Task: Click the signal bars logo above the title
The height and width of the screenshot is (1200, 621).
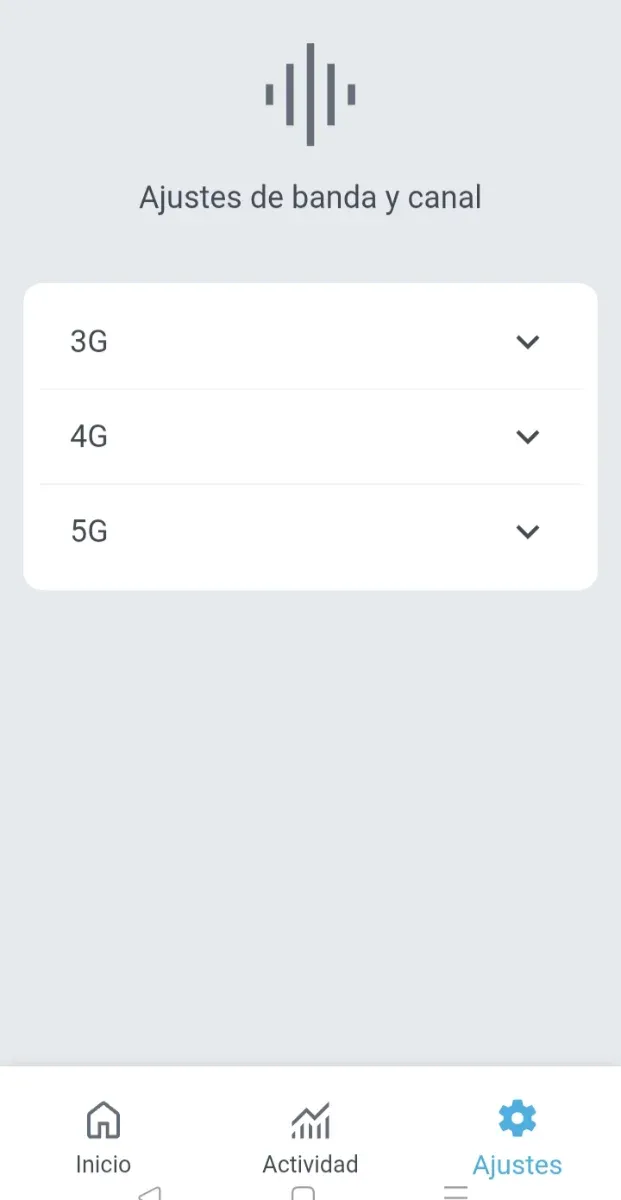Action: 310,93
